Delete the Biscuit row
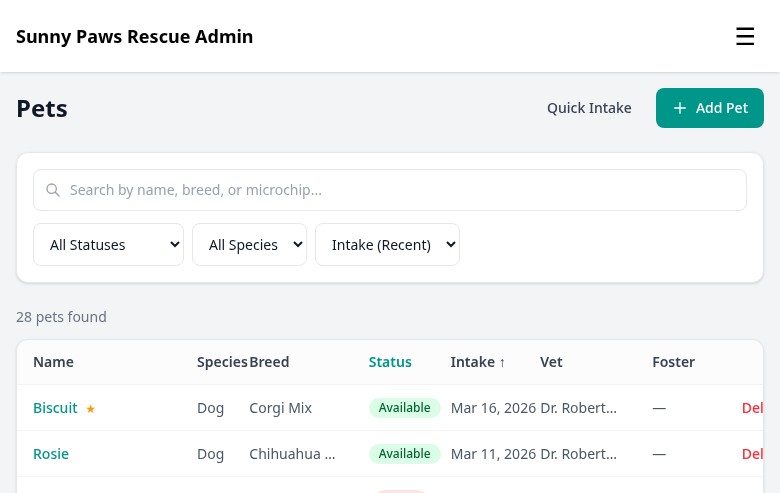Viewport: 780px width, 493px height. coord(752,408)
